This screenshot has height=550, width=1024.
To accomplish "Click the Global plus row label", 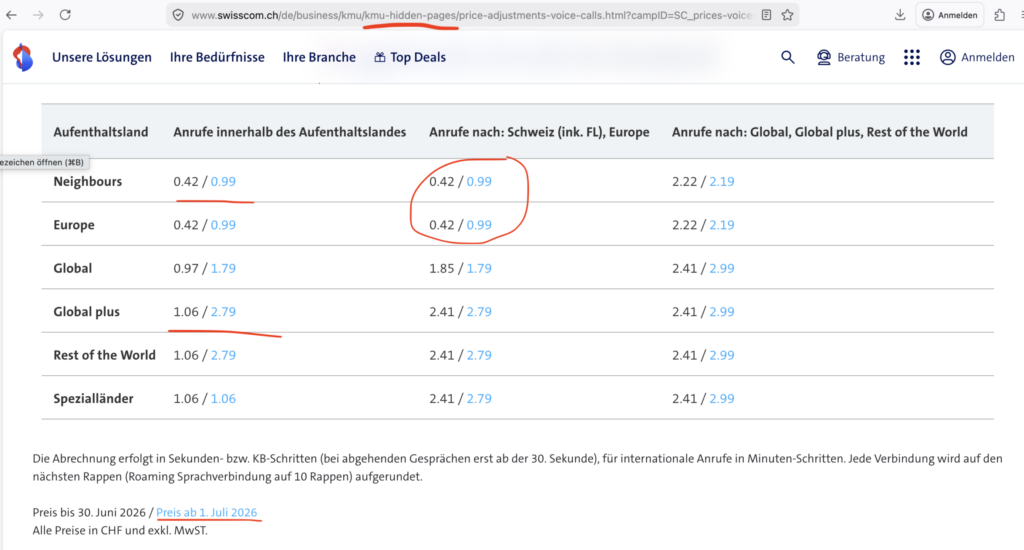I will [86, 312].
